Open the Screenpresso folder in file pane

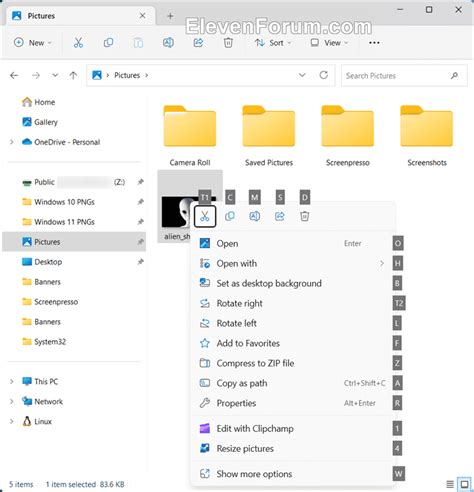coord(348,136)
